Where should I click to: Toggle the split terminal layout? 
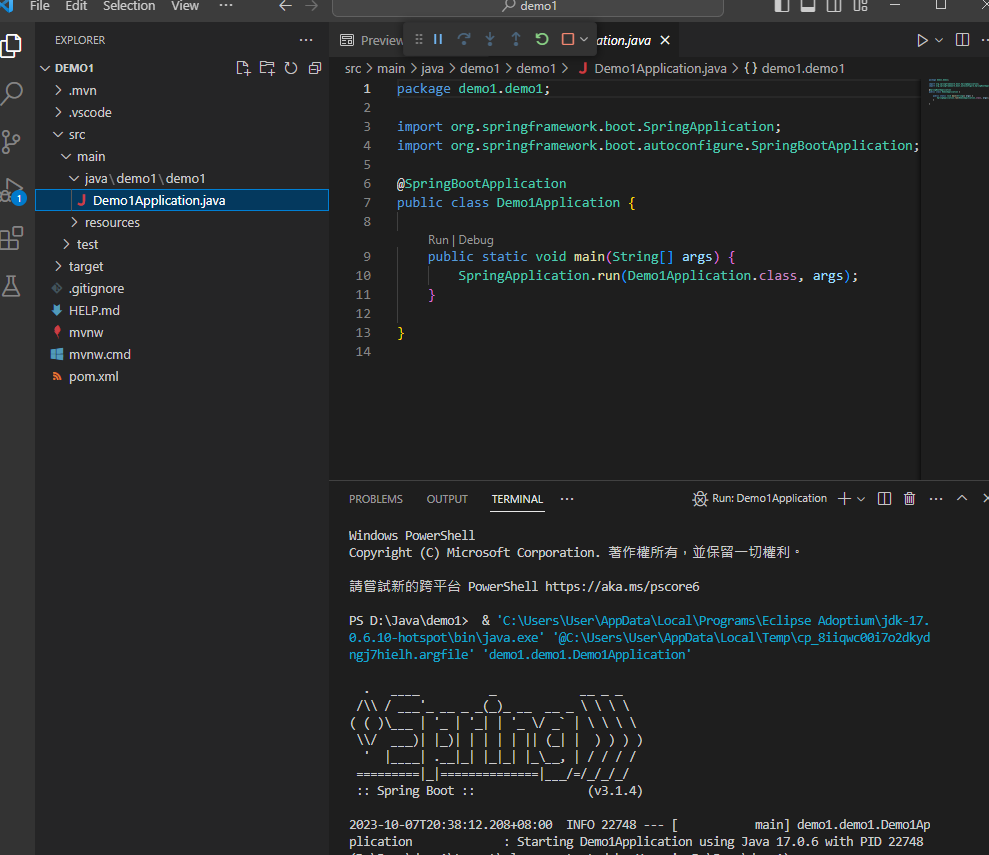point(884,499)
